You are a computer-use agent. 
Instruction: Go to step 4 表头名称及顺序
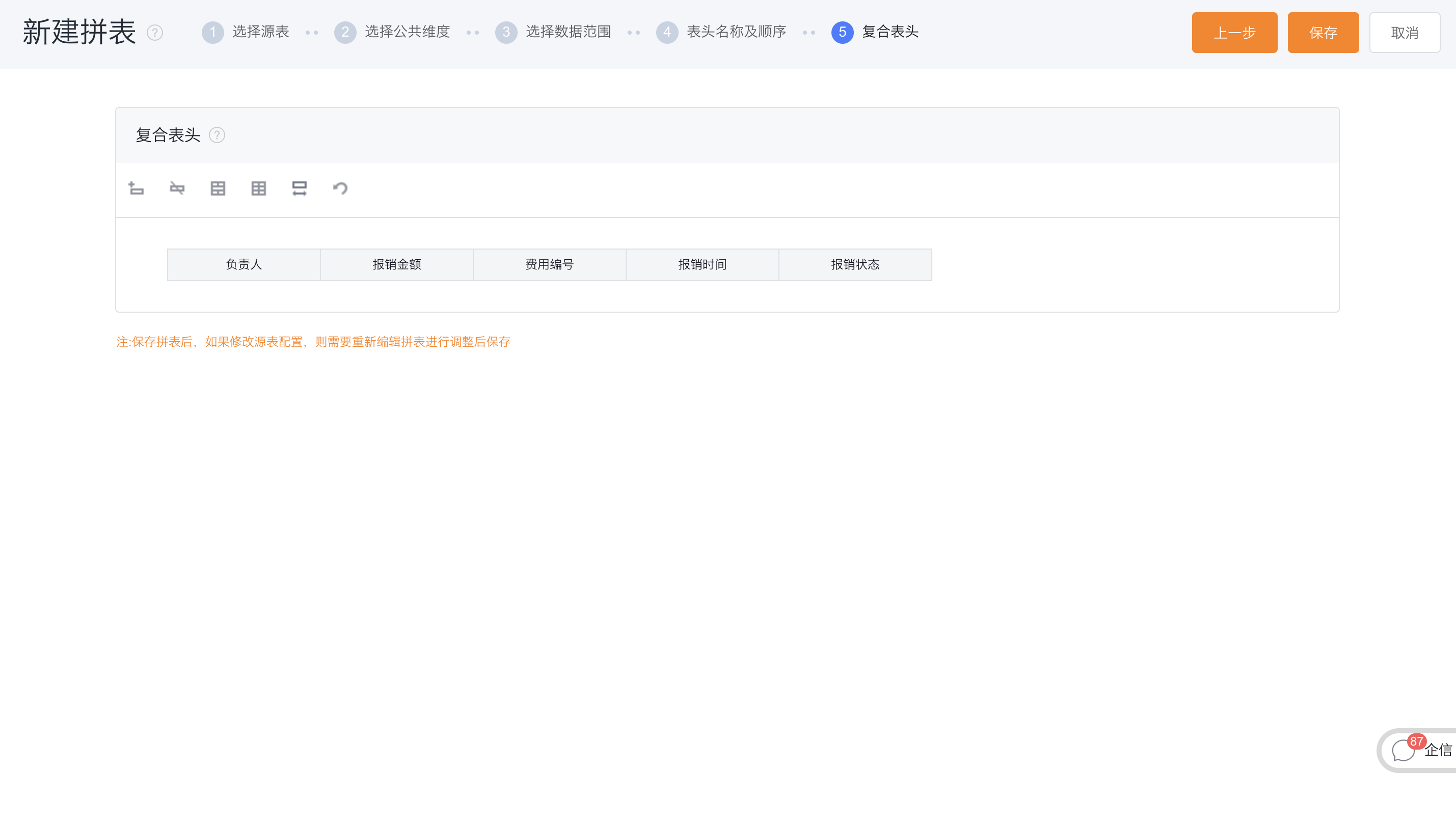pos(721,32)
